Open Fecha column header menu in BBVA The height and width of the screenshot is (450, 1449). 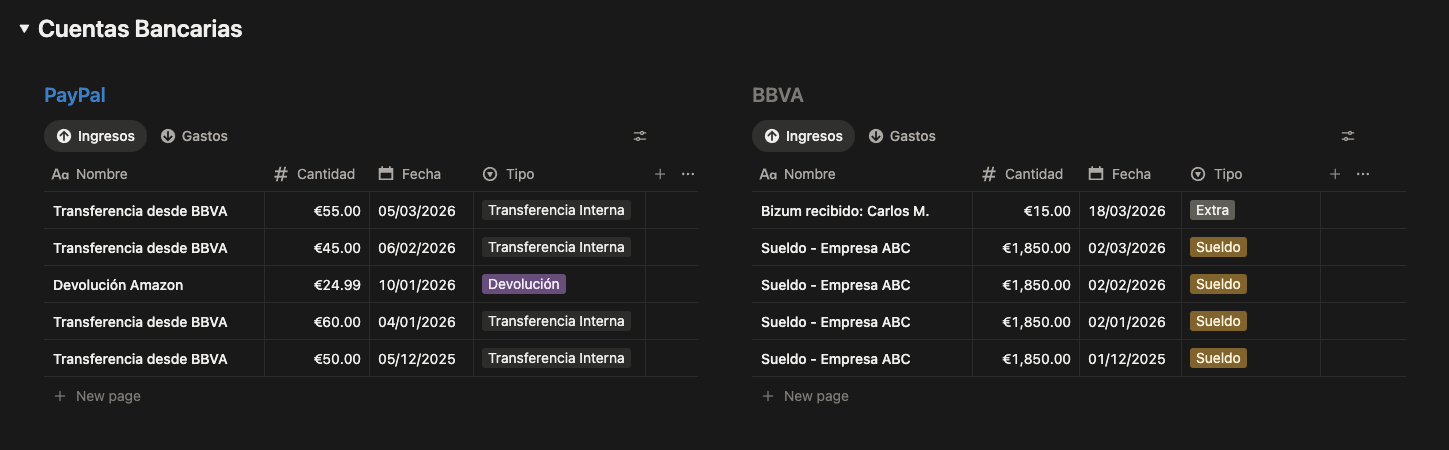tap(1130, 174)
